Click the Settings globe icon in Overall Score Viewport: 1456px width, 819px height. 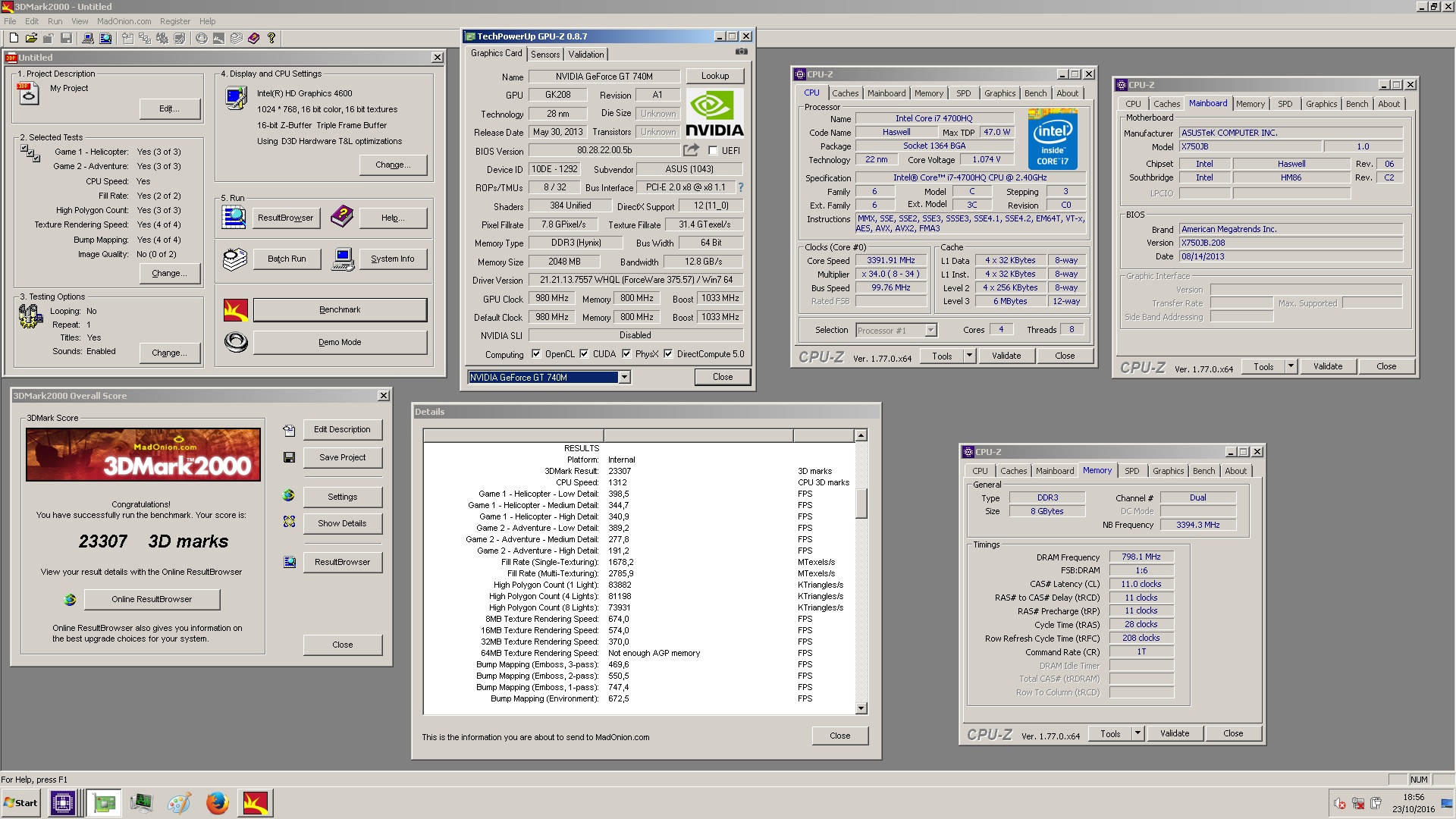pos(288,495)
